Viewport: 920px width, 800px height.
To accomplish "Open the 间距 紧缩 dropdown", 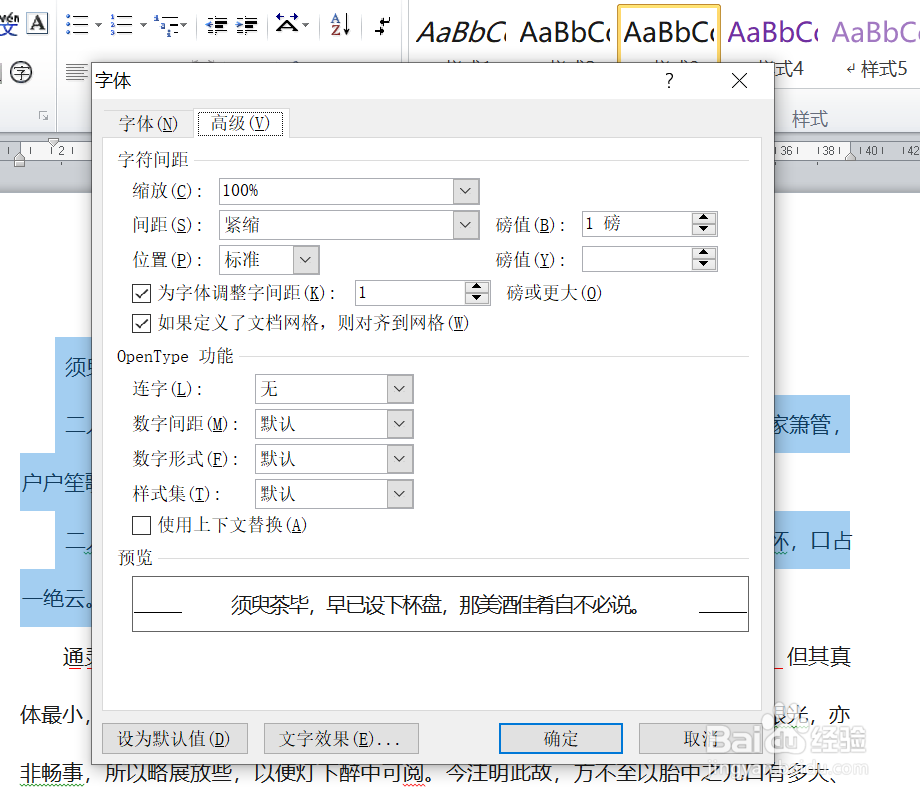I will pyautogui.click(x=463, y=224).
